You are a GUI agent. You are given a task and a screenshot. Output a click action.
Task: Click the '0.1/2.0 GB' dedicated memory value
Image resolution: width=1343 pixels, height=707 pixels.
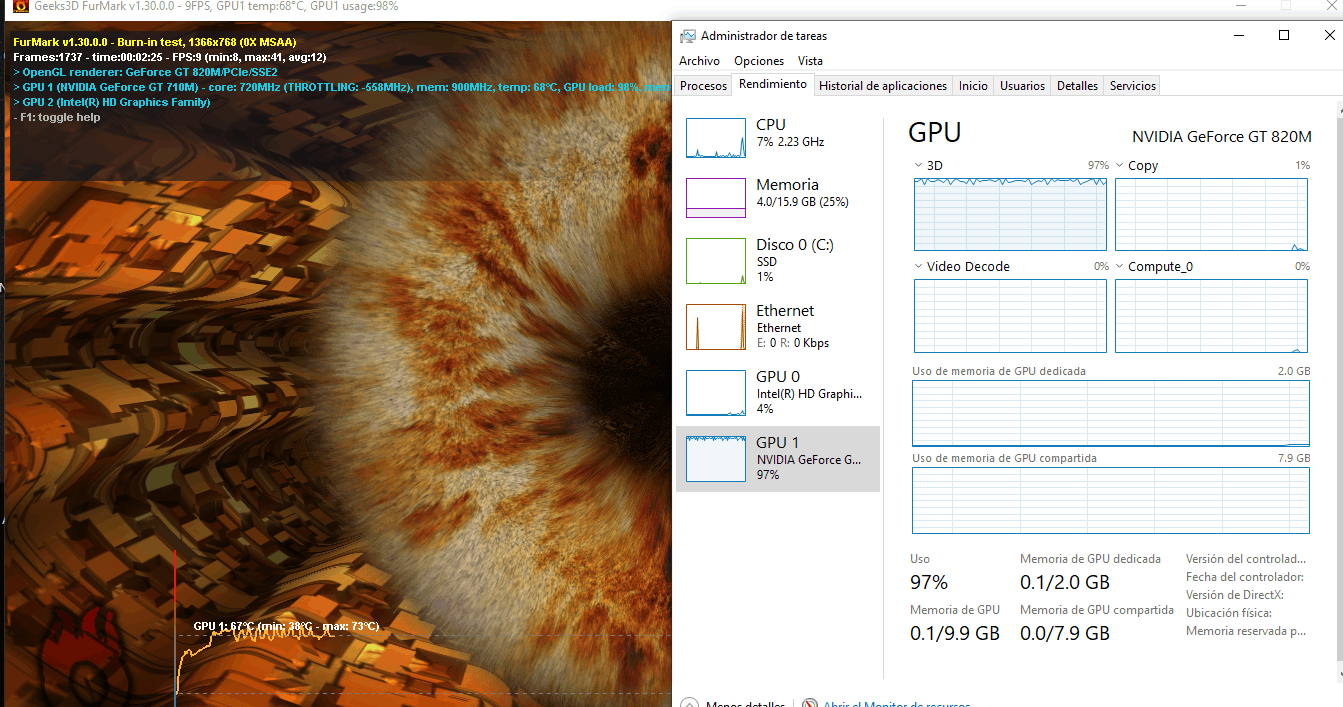pyautogui.click(x=1065, y=582)
